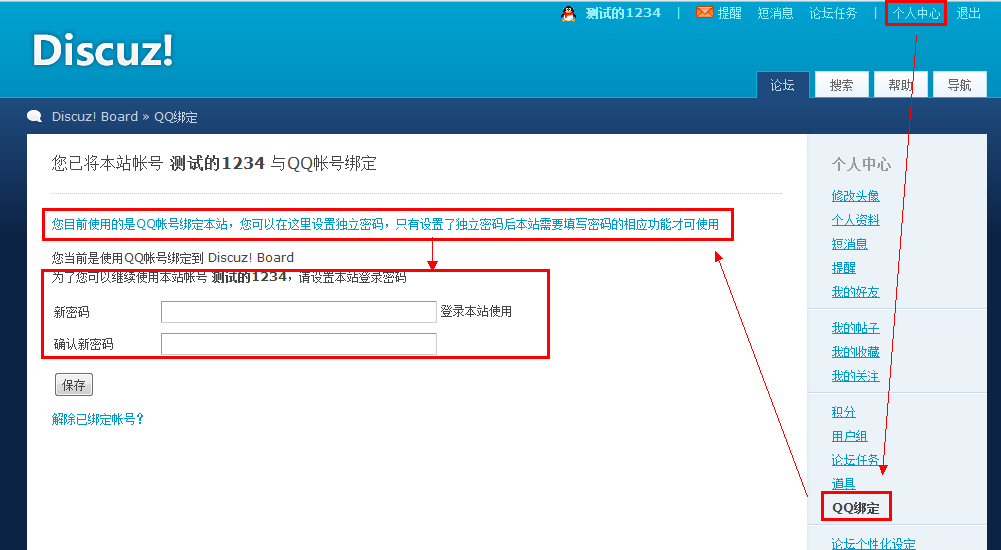Image resolution: width=1001 pixels, height=550 pixels.
Task: Click QQ绑定 in the breadcrumb
Action: click(x=176, y=117)
